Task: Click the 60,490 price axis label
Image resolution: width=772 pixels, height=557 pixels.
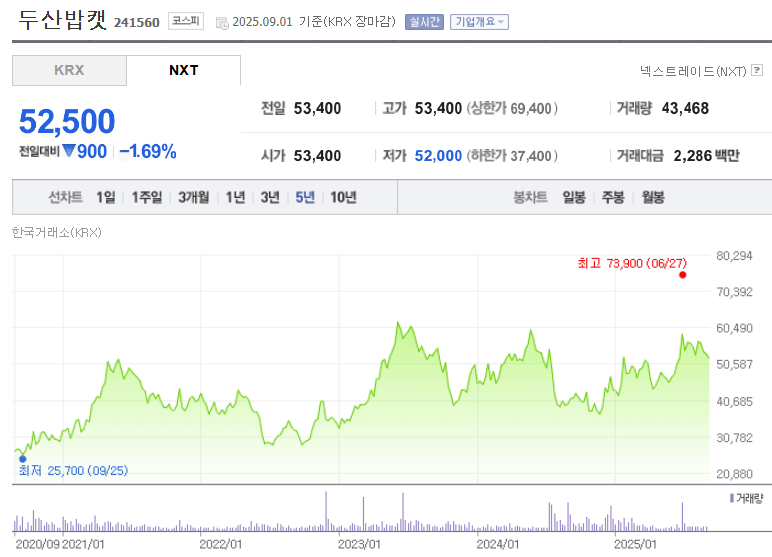Action: coord(734,328)
